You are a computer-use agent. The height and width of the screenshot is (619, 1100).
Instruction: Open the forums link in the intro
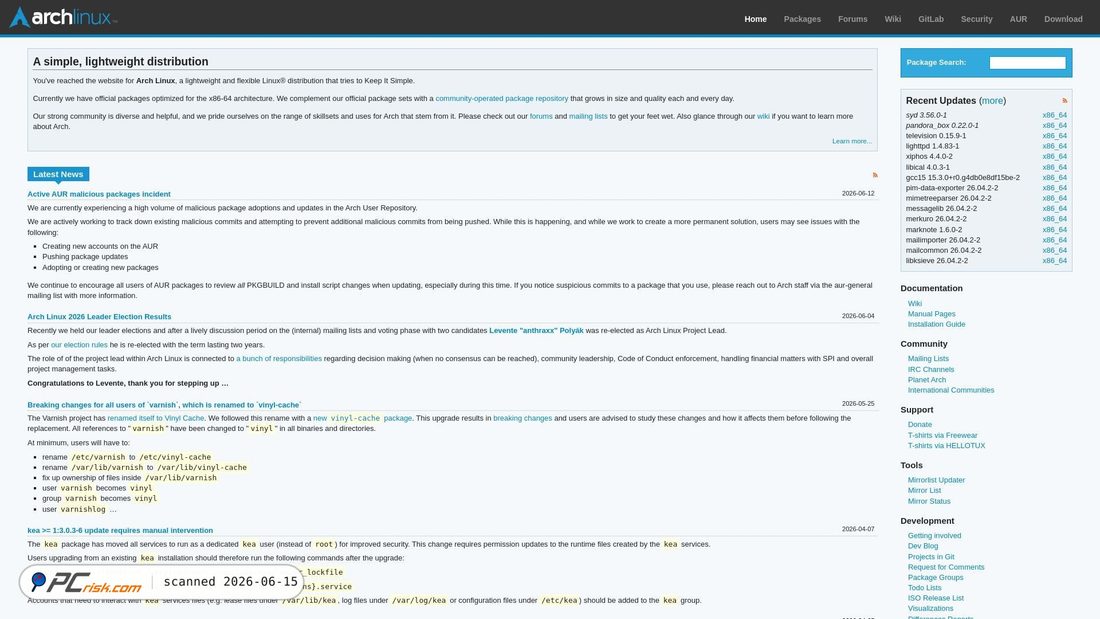[541, 117]
